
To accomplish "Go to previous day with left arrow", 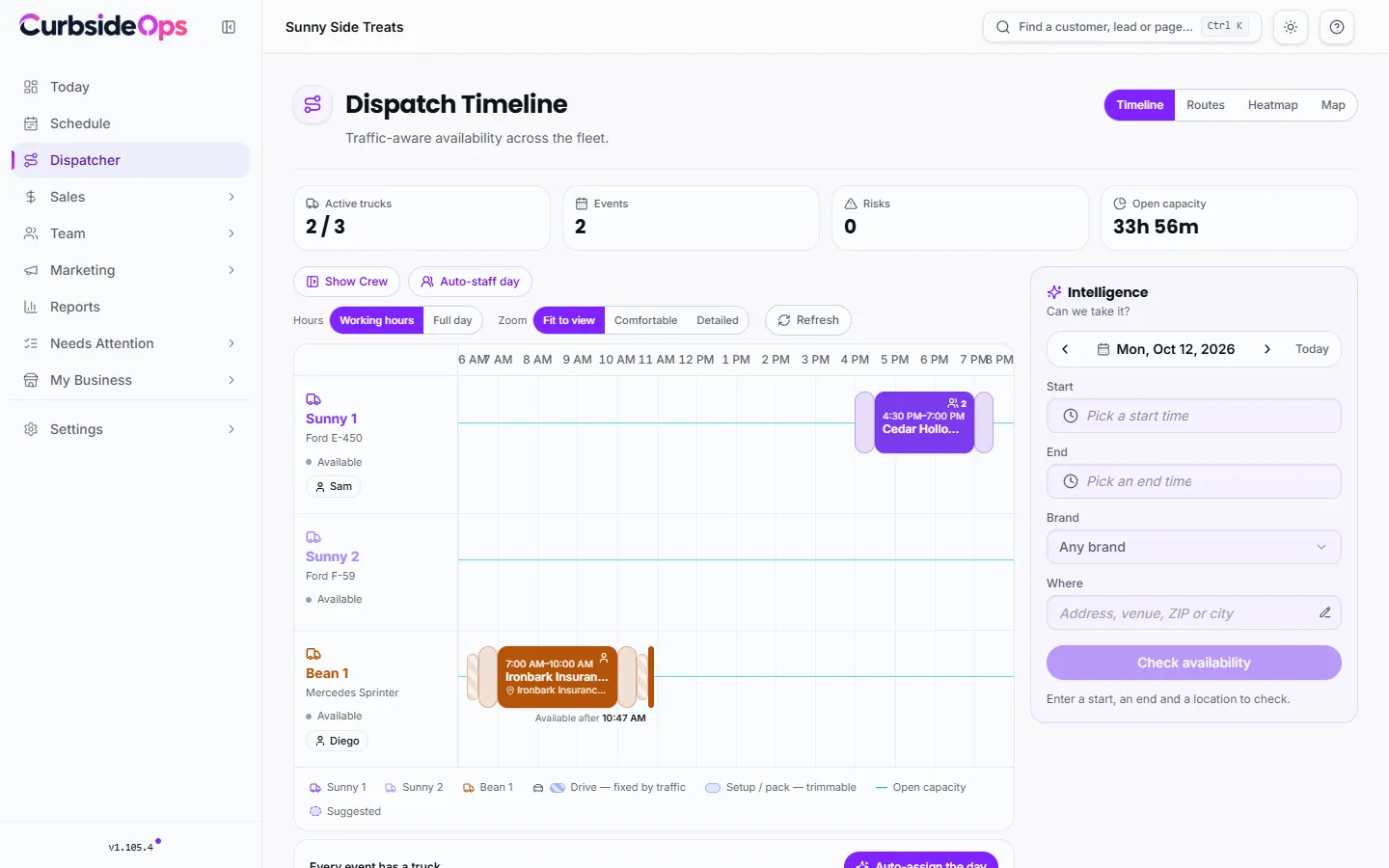I will [x=1065, y=349].
